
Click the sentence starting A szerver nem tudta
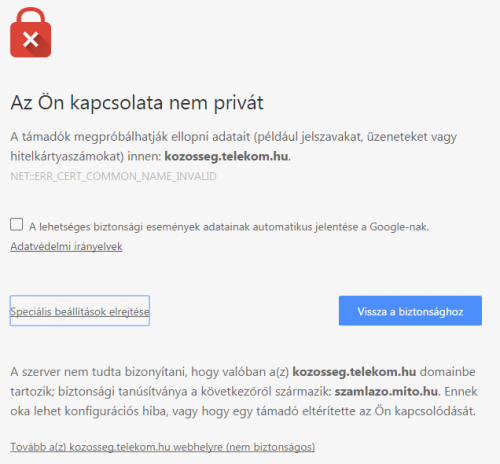pos(244,391)
